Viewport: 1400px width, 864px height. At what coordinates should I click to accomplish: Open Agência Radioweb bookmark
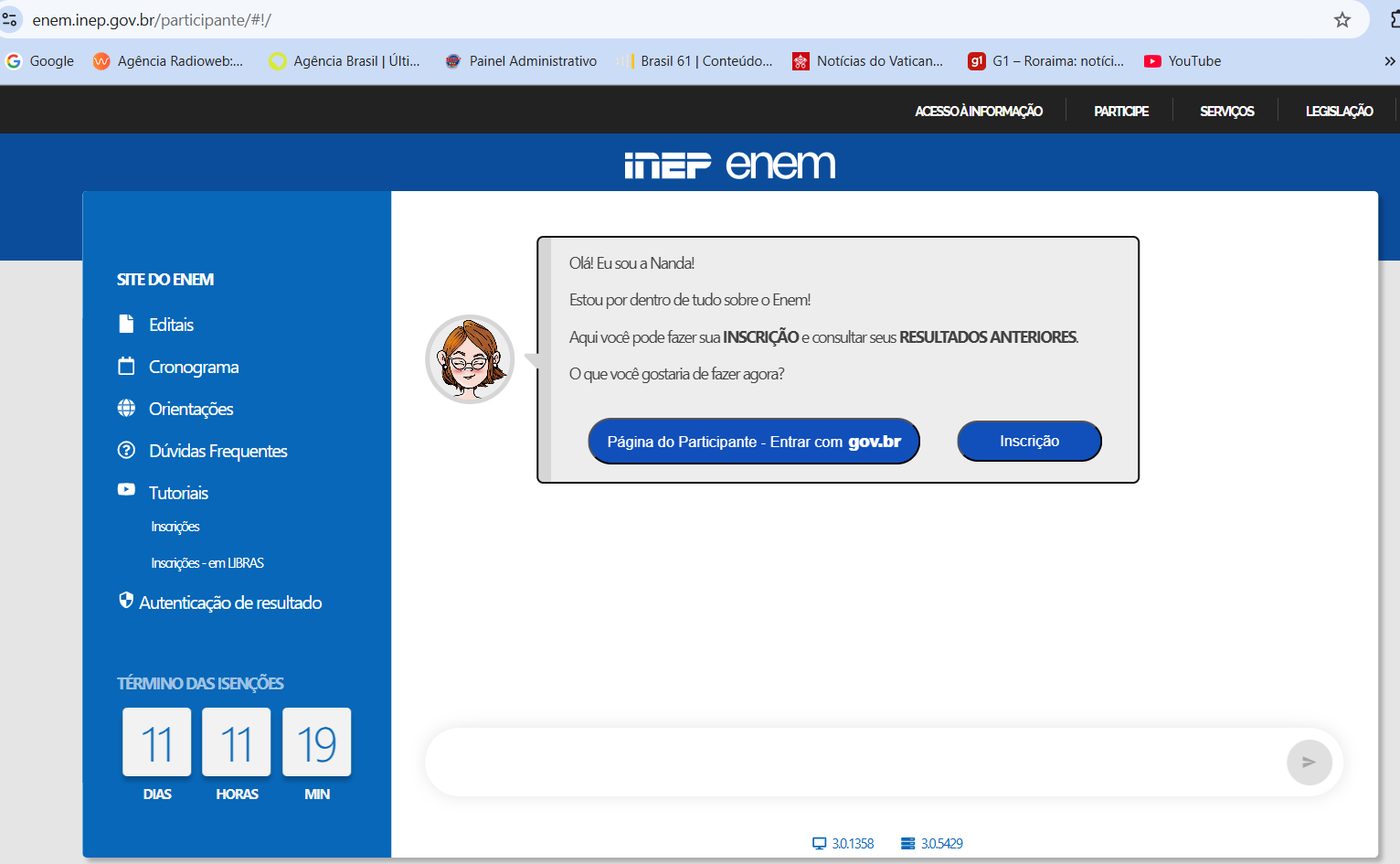[x=168, y=61]
